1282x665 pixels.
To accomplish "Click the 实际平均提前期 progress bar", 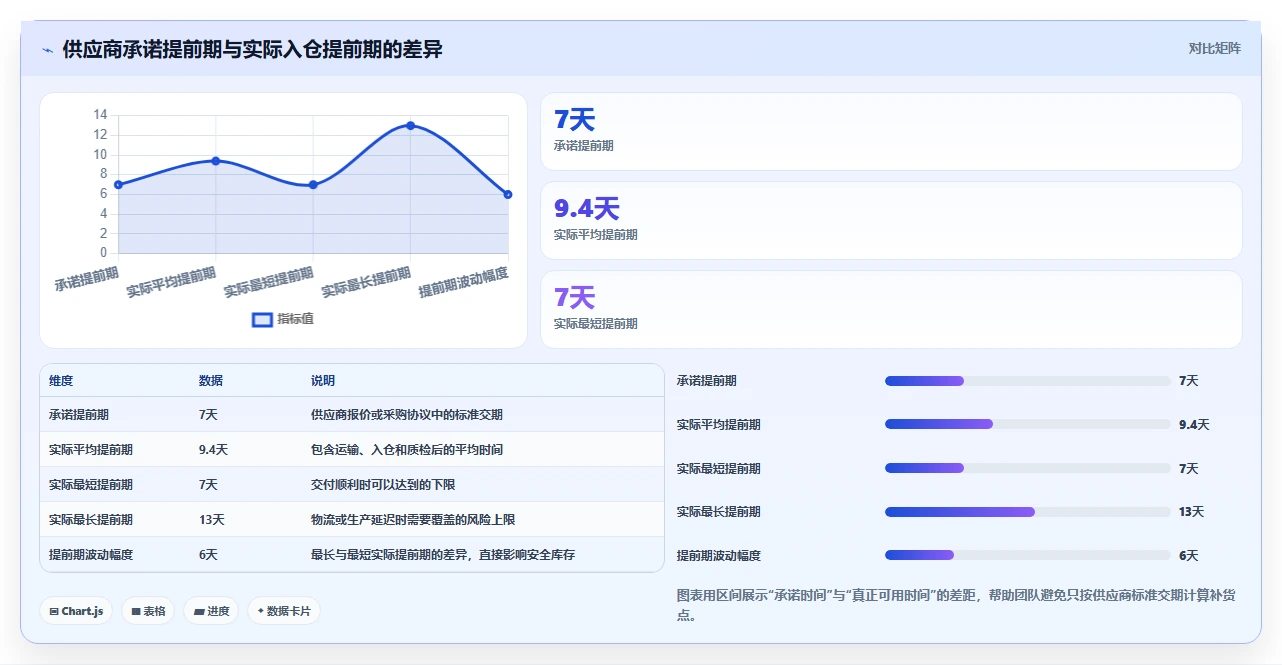I will (1028, 424).
